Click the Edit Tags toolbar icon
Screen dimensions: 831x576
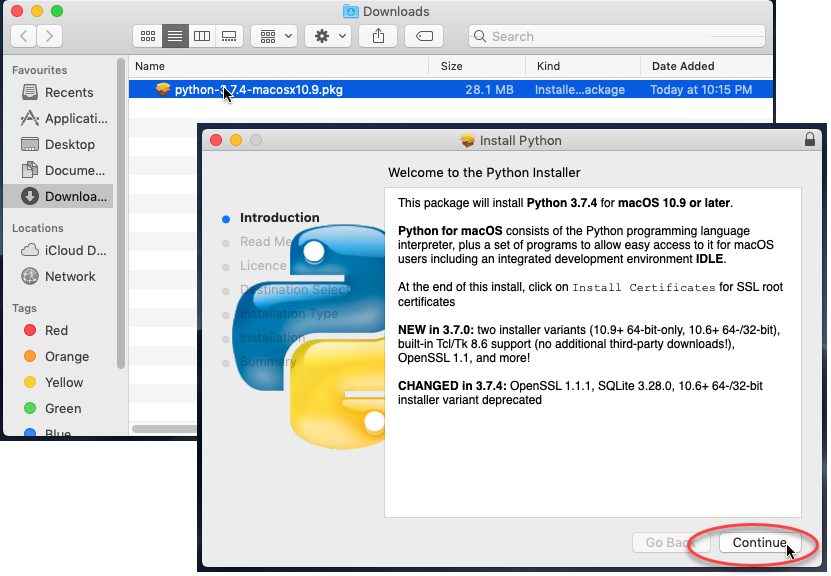coord(424,36)
